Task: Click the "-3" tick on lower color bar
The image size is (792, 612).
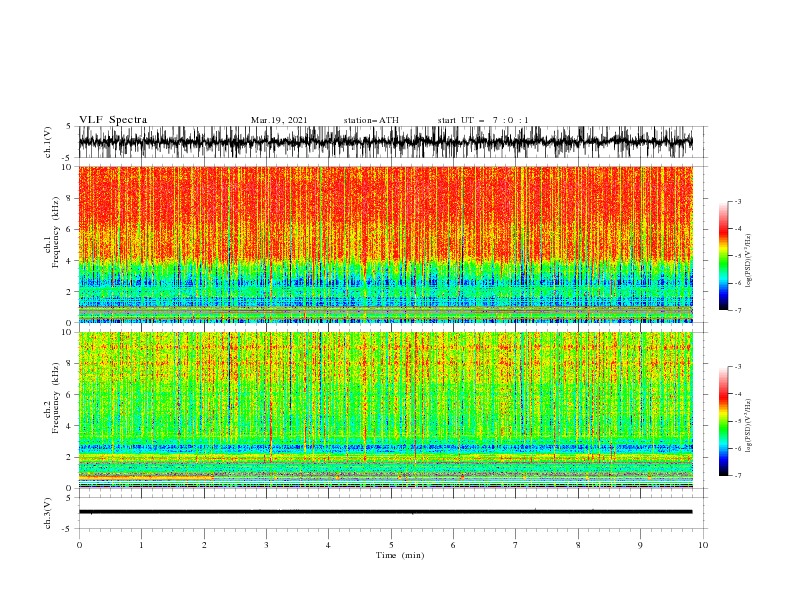Action: 737,367
